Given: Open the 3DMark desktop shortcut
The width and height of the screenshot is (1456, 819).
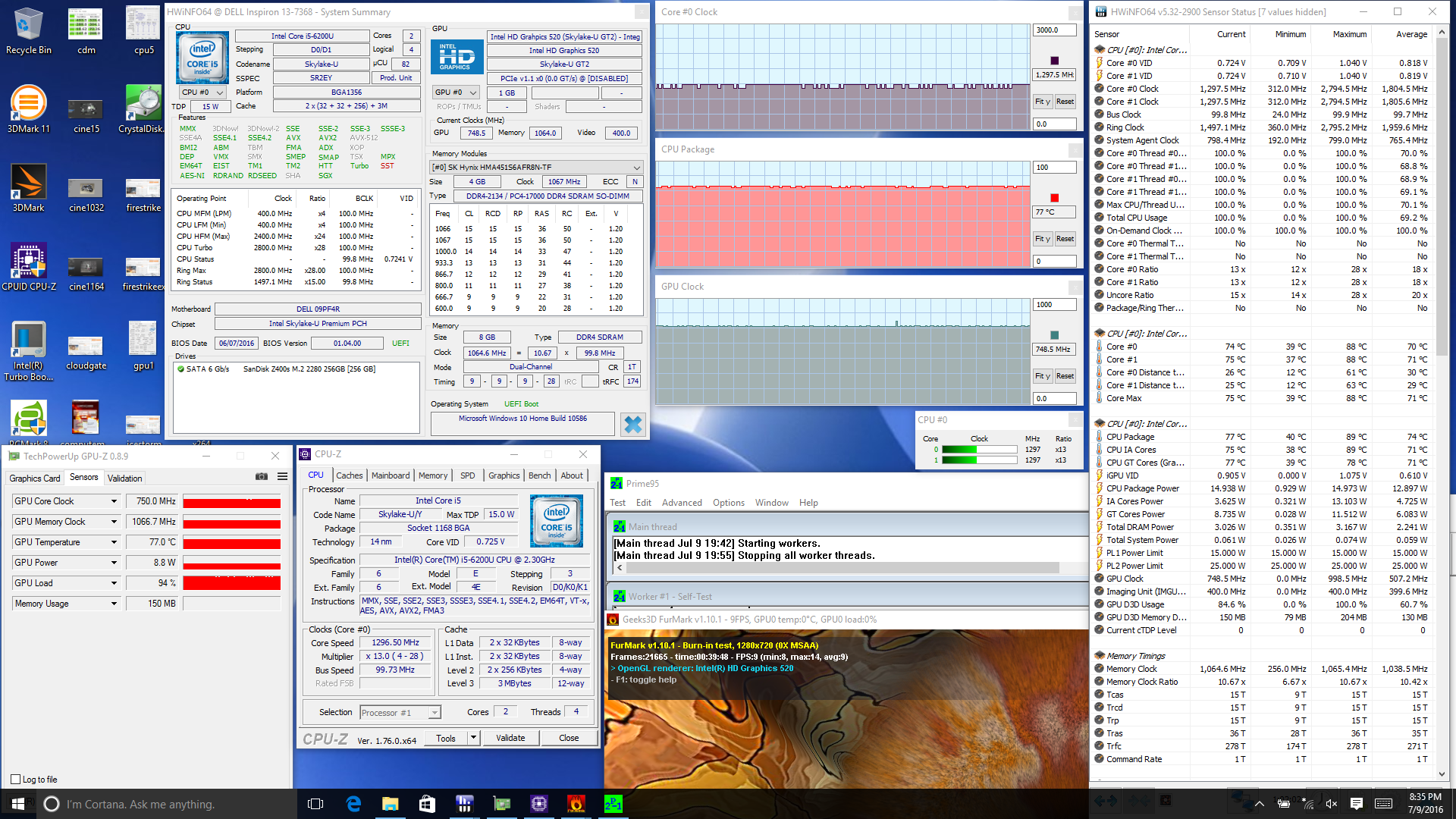Looking at the screenshot, I should coord(29,188).
